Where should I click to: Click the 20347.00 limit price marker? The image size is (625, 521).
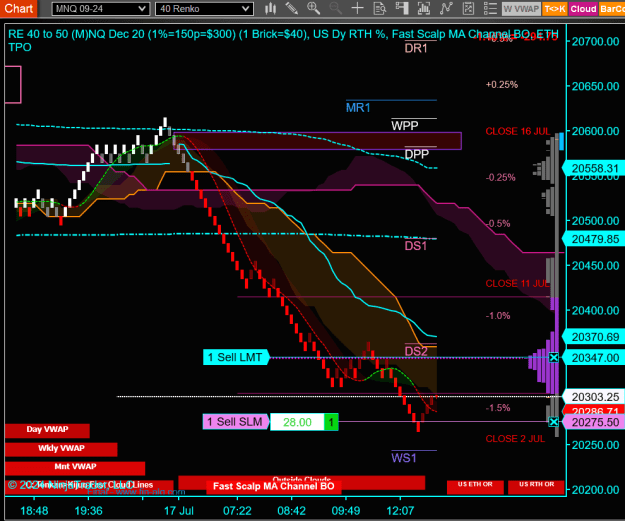tap(594, 358)
